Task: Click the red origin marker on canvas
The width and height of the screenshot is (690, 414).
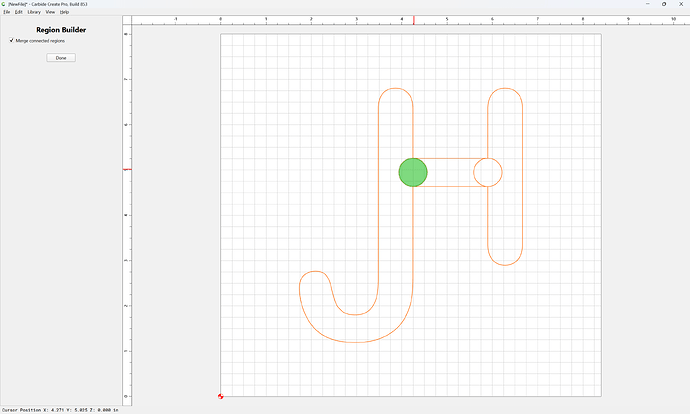Action: (220, 396)
